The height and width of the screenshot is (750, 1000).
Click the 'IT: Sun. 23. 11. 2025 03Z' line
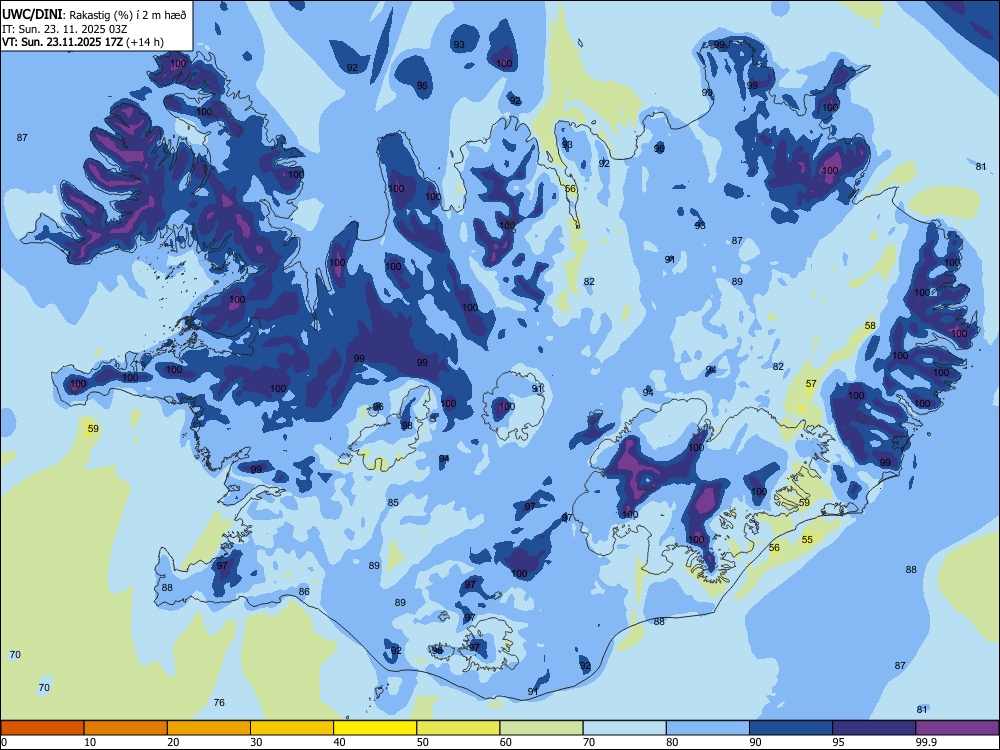[66, 29]
